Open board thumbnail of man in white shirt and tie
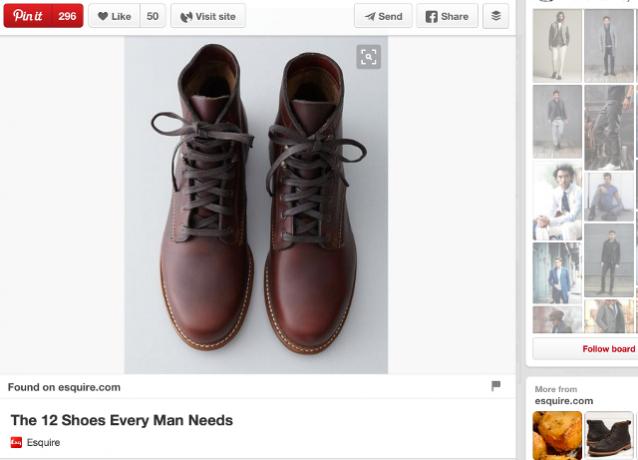The width and height of the screenshot is (638, 460). click(557, 202)
